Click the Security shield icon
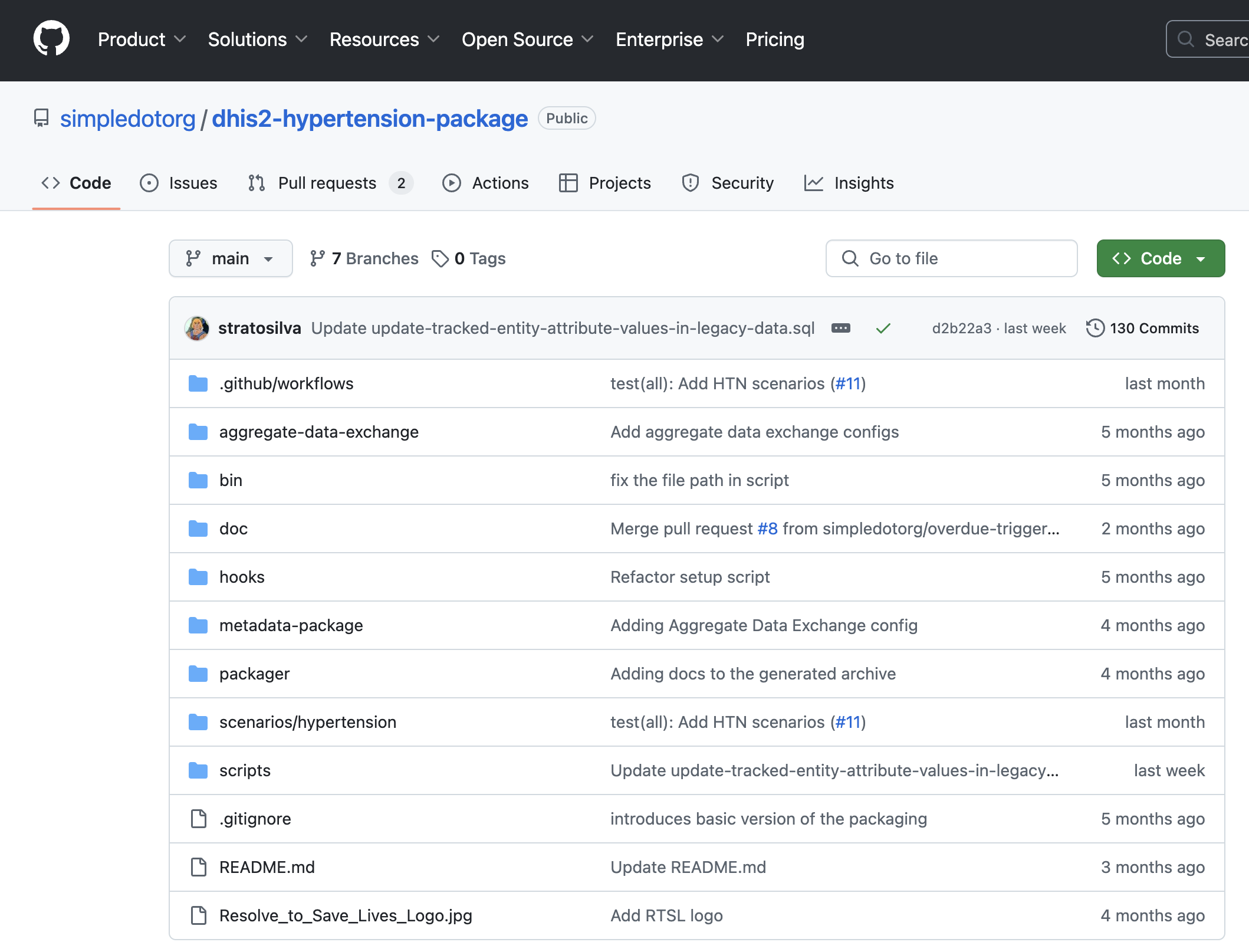Image resolution: width=1249 pixels, height=952 pixels. [690, 182]
